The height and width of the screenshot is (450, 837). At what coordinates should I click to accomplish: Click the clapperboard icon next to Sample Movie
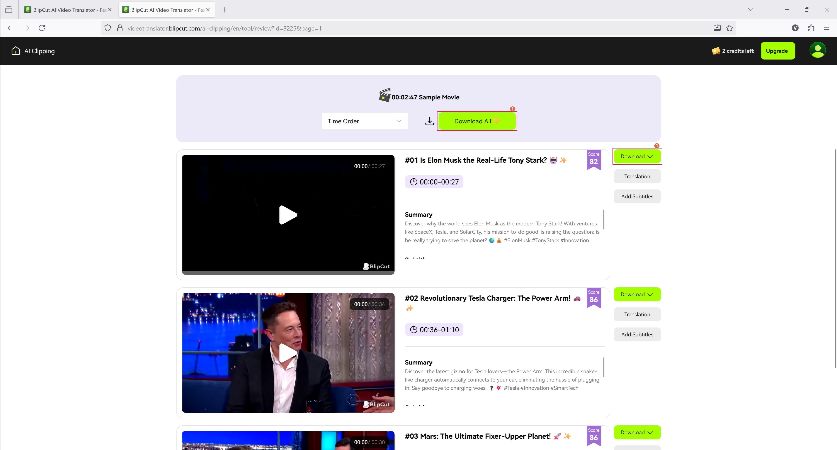pos(384,95)
